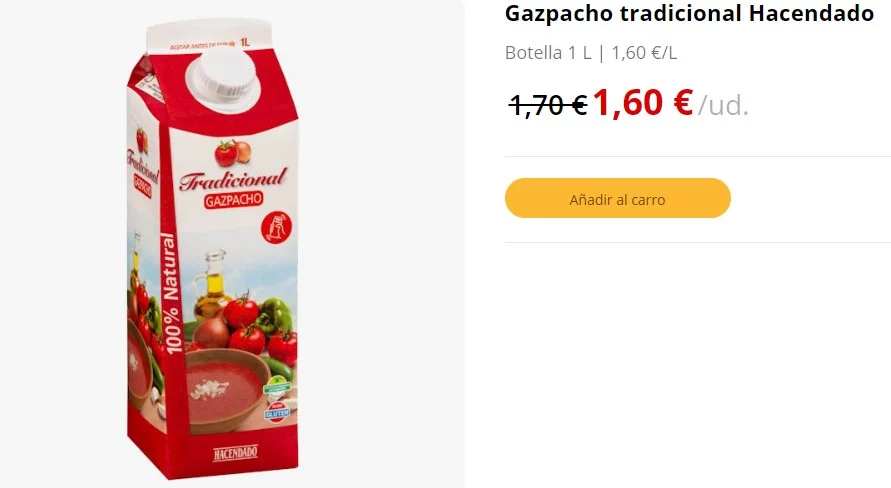Image resolution: width=891 pixels, height=488 pixels.
Task: Click the Gazpacho tradicional Hacendado title
Action: point(689,14)
